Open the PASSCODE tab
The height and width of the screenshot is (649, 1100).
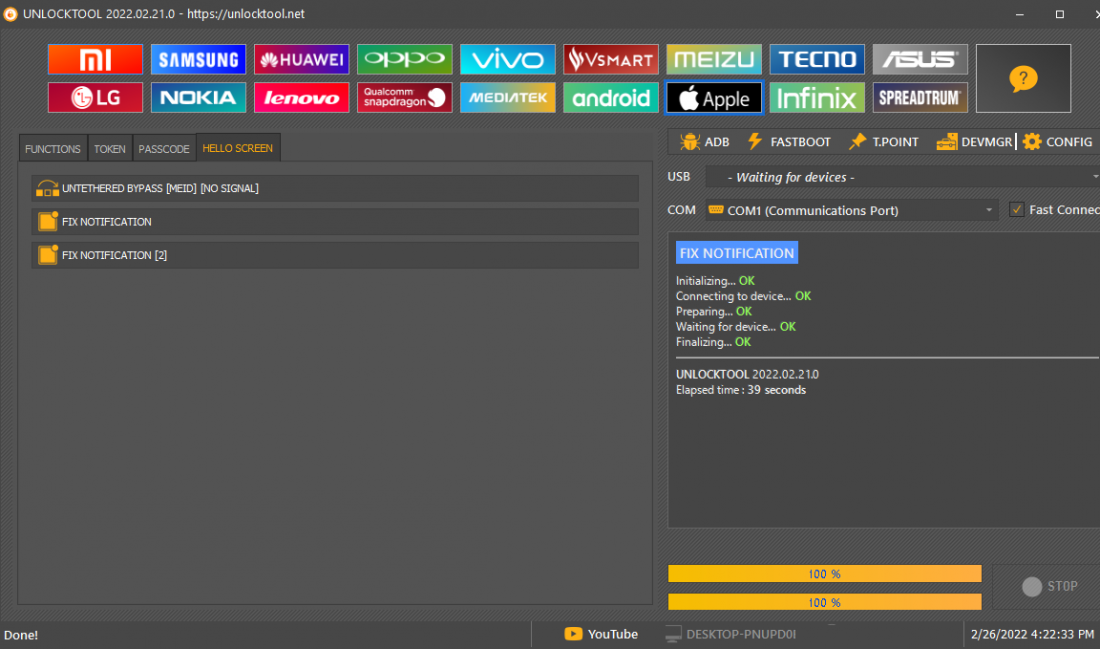pos(164,149)
